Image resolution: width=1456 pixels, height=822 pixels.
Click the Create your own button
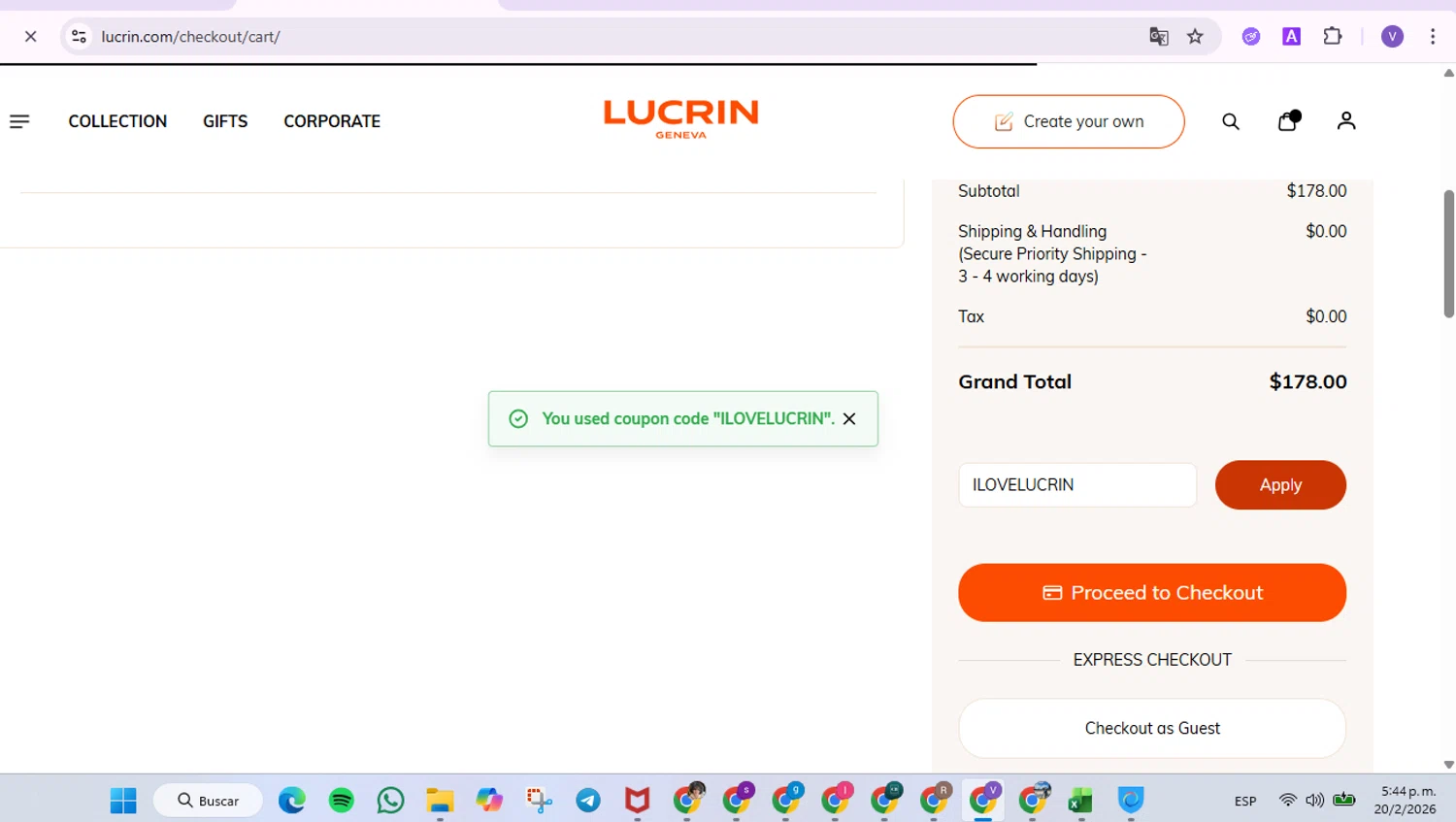tap(1069, 121)
